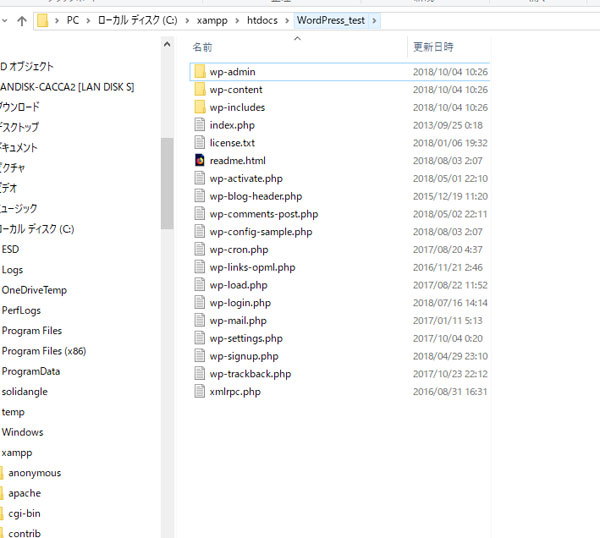Click navigation pane scroll-up arrow
Screen dimensions: 600x538
[167, 45]
